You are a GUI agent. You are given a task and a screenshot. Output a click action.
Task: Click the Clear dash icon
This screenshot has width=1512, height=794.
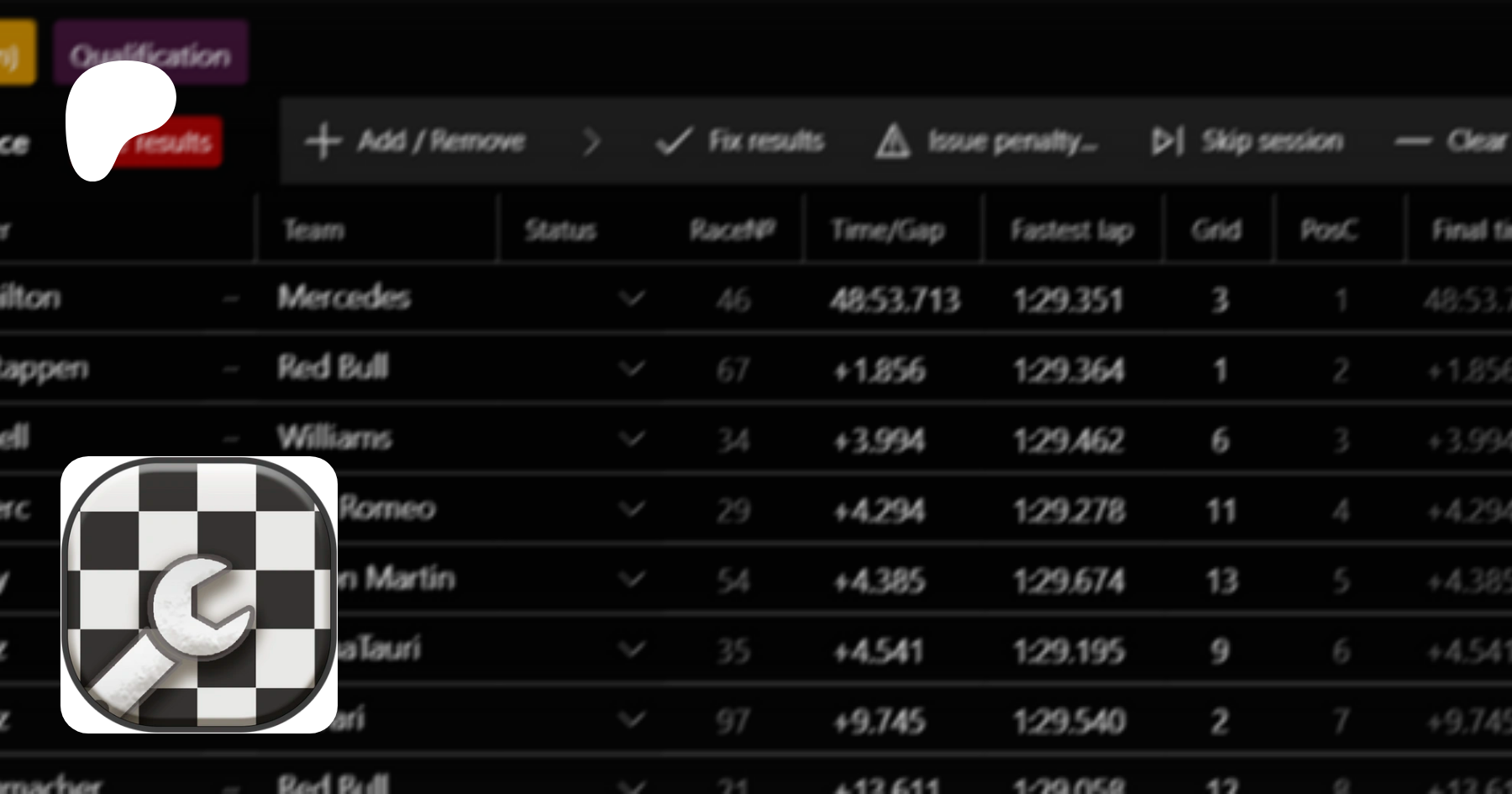coord(1412,141)
